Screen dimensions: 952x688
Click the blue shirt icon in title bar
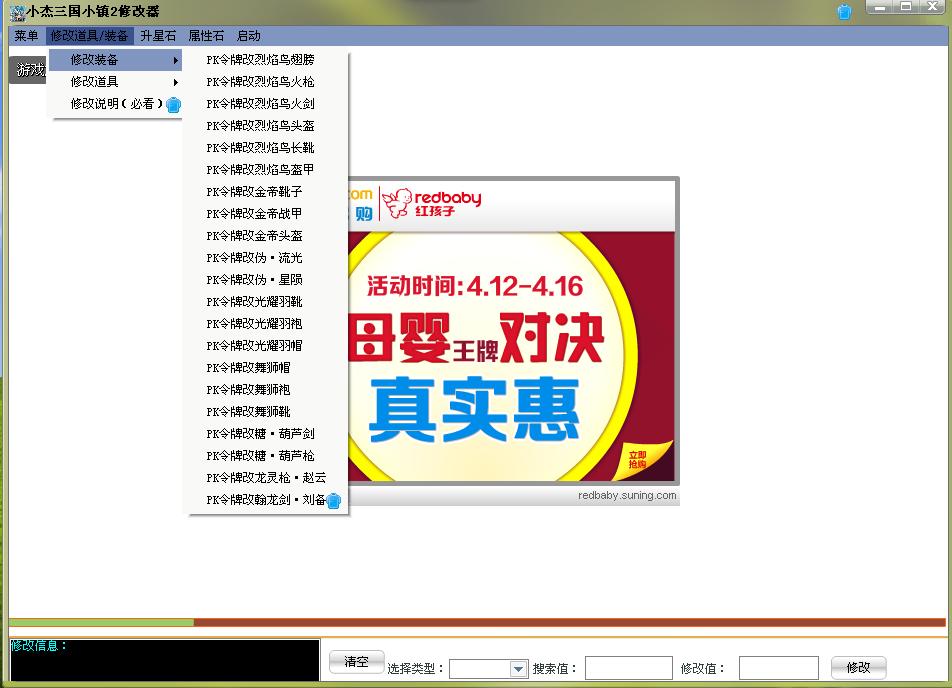coord(844,12)
